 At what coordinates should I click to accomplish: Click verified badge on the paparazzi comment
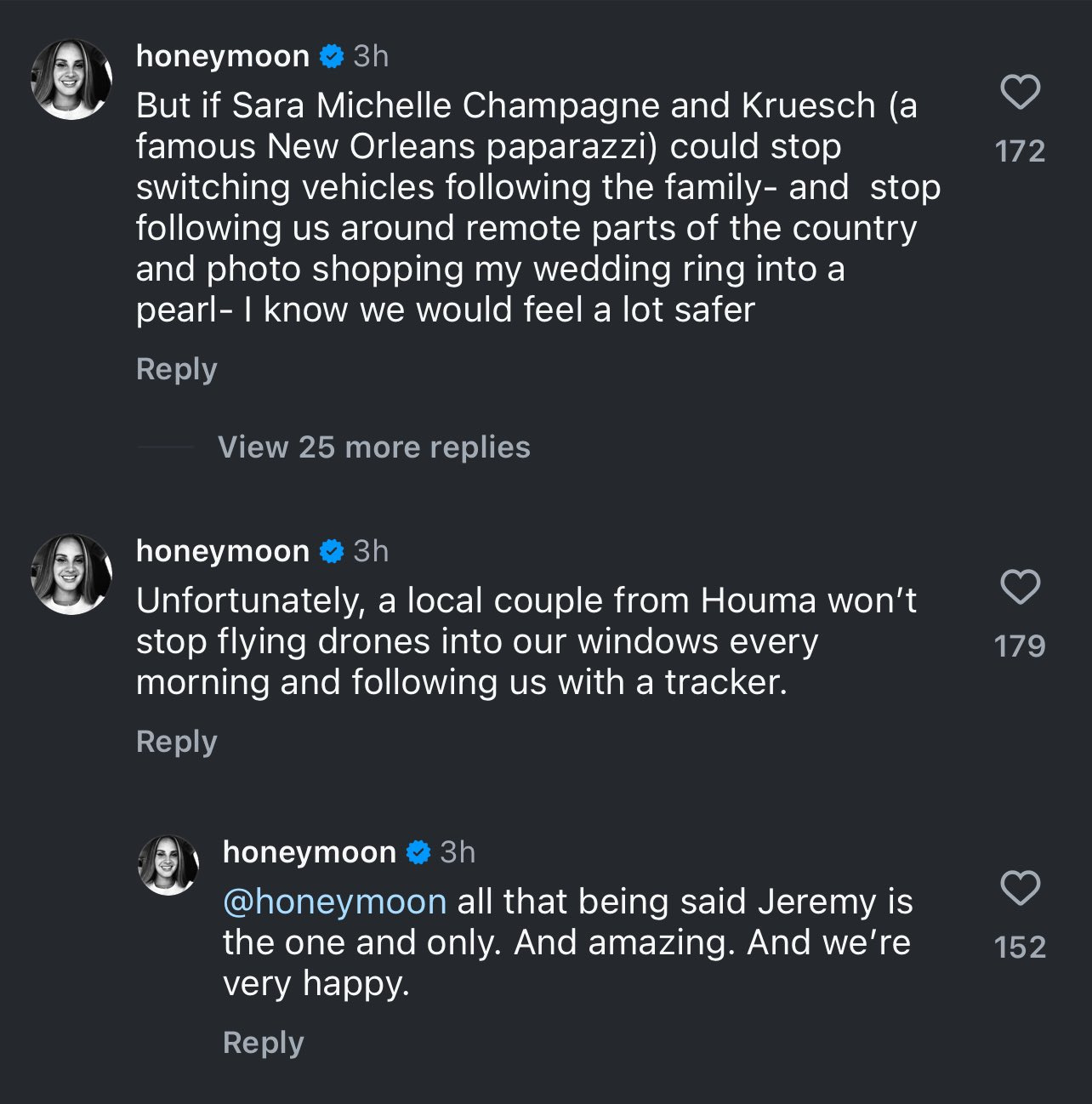pyautogui.click(x=332, y=57)
